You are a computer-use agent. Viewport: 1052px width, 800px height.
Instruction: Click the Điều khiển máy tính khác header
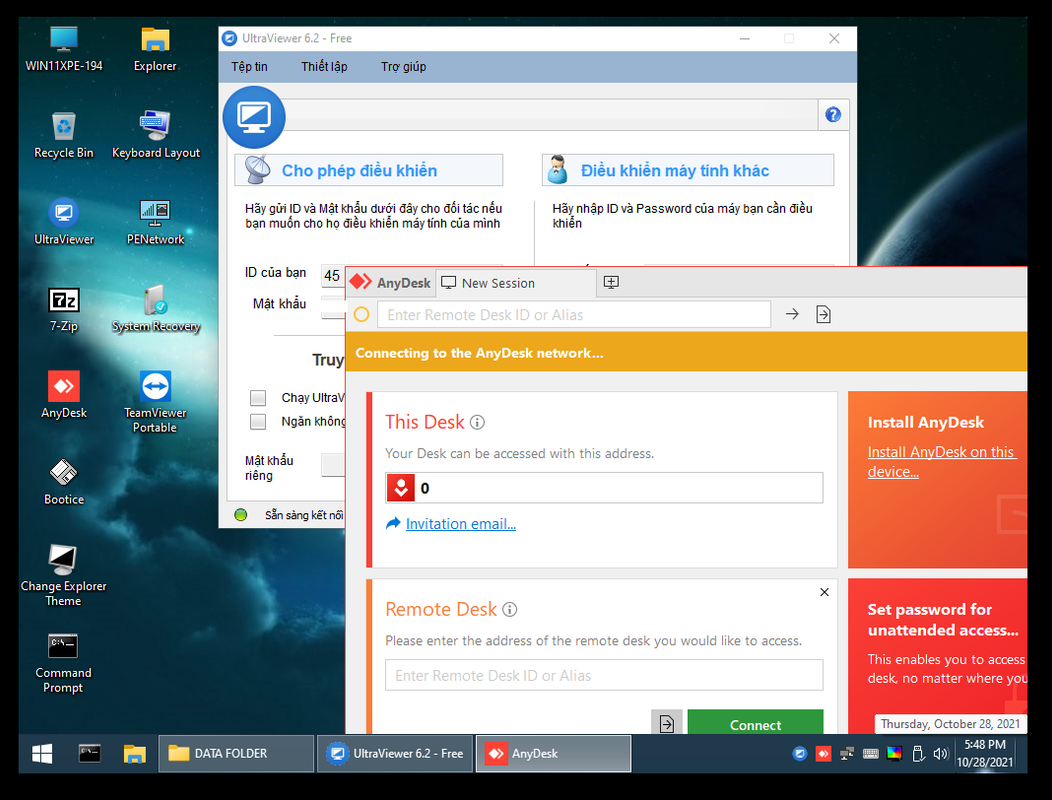click(x=688, y=170)
